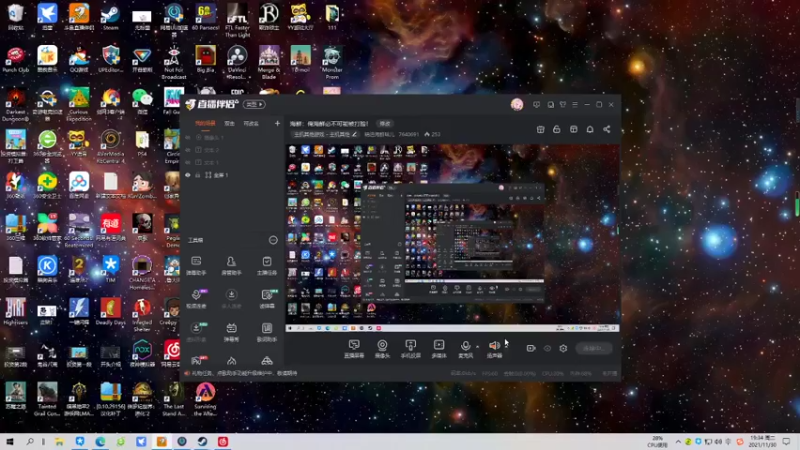Open the PK tool with the red badge

[x=196, y=361]
